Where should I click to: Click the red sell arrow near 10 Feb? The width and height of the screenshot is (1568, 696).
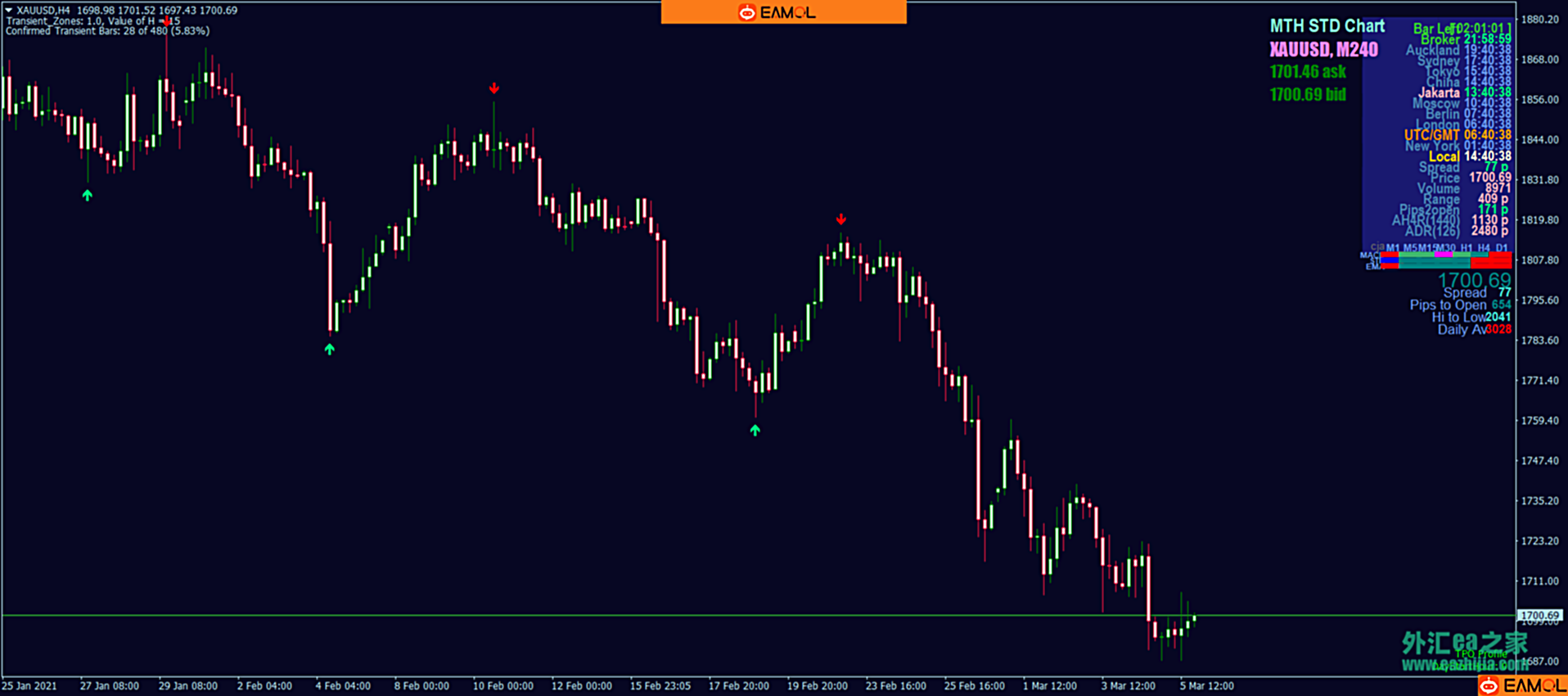click(x=494, y=88)
